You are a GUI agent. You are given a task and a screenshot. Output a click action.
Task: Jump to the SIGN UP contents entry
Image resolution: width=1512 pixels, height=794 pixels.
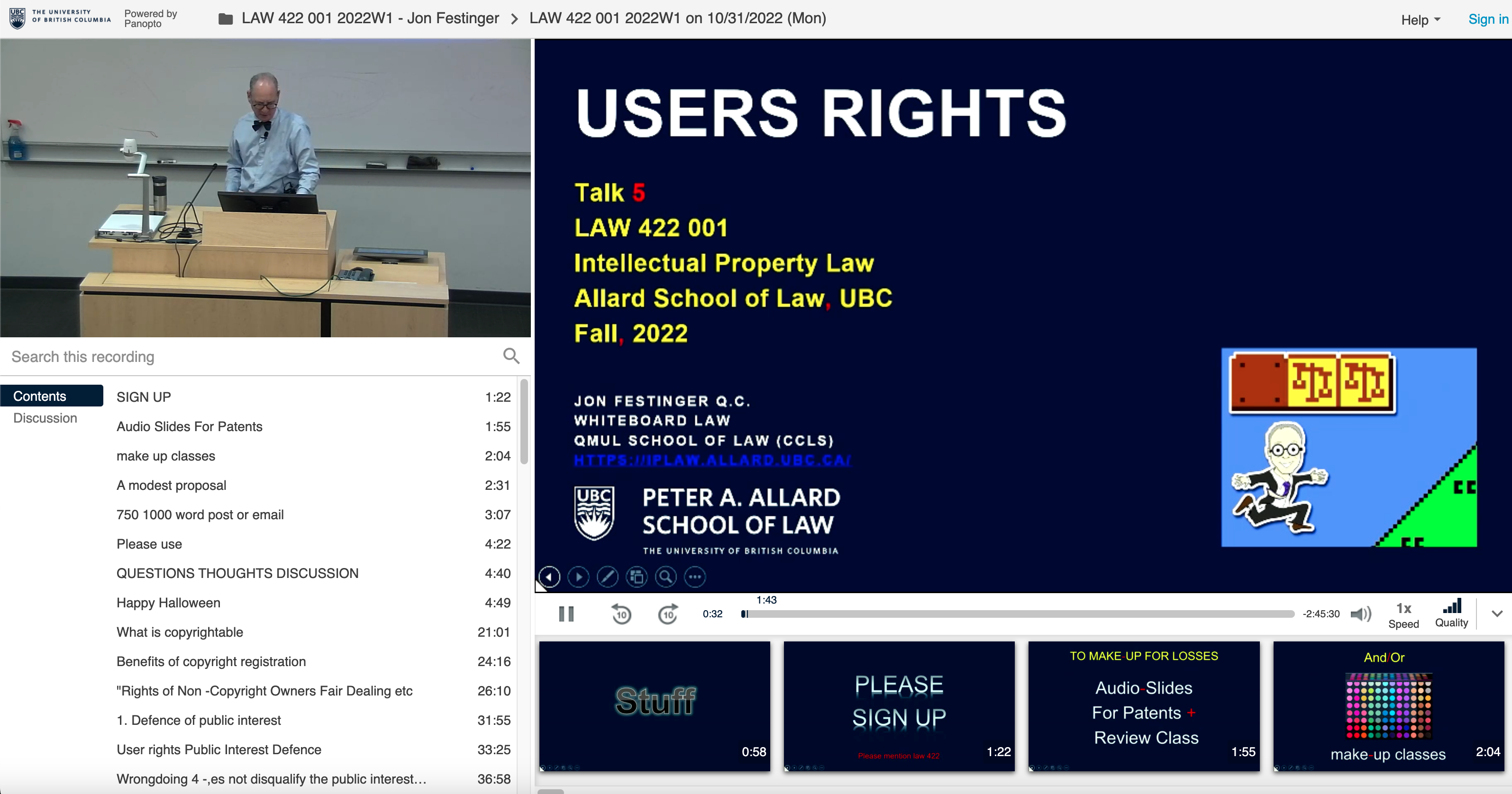[x=313, y=397]
